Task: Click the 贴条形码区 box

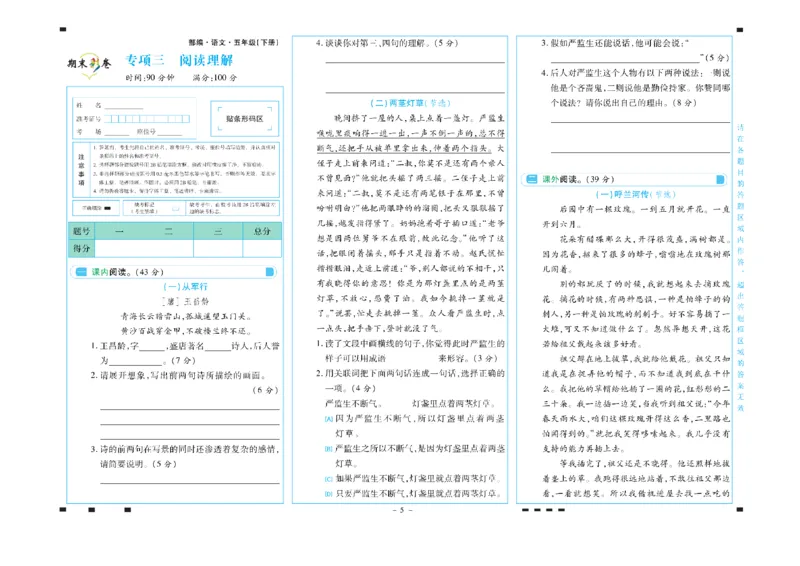Action: [244, 118]
